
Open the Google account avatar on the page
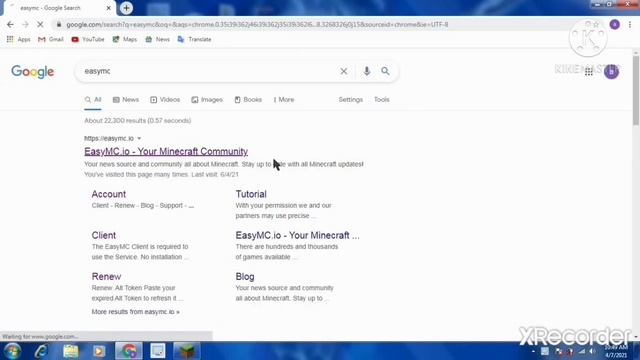(x=611, y=72)
